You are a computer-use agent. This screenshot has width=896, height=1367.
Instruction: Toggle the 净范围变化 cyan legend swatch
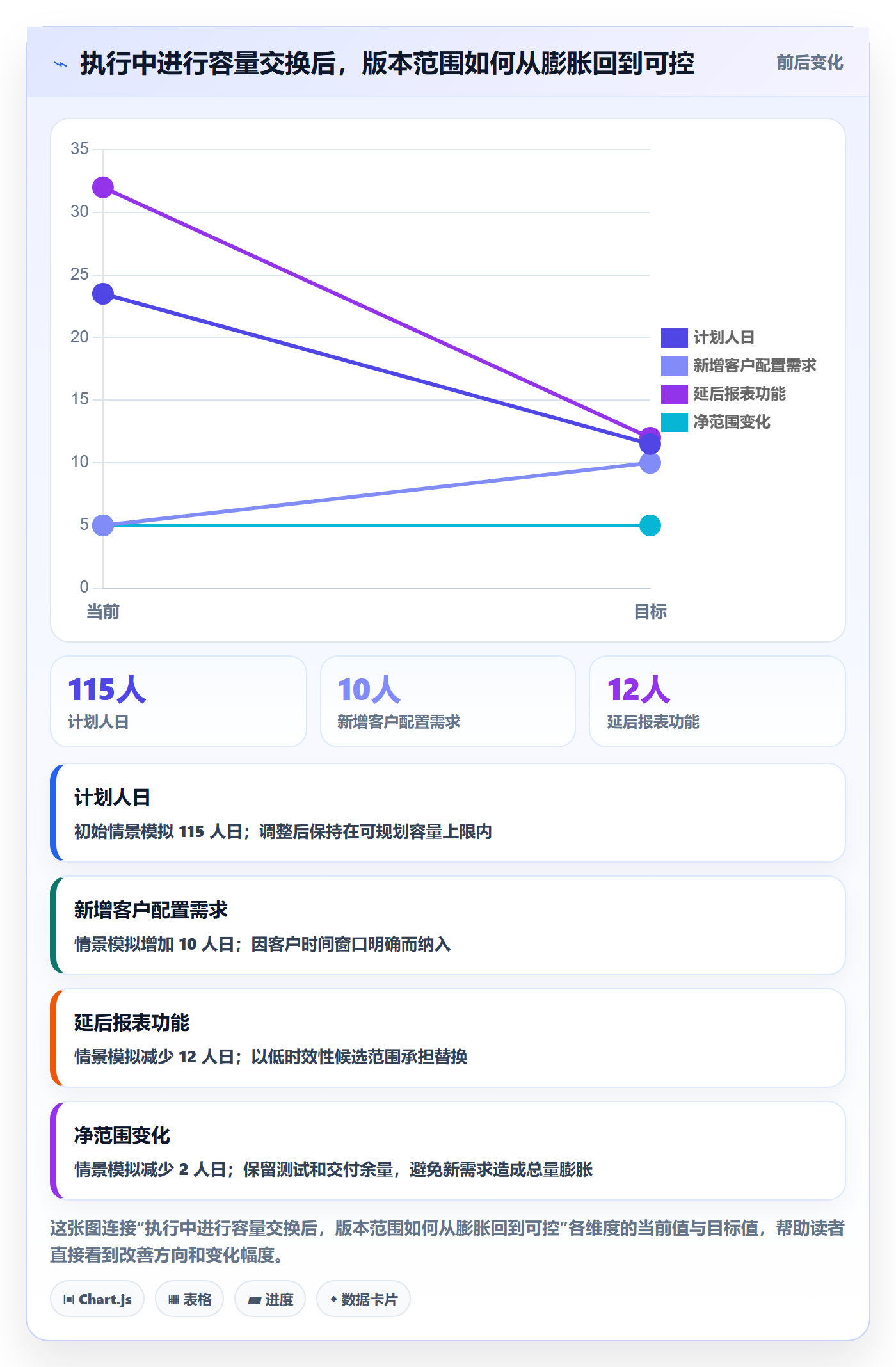click(x=674, y=422)
